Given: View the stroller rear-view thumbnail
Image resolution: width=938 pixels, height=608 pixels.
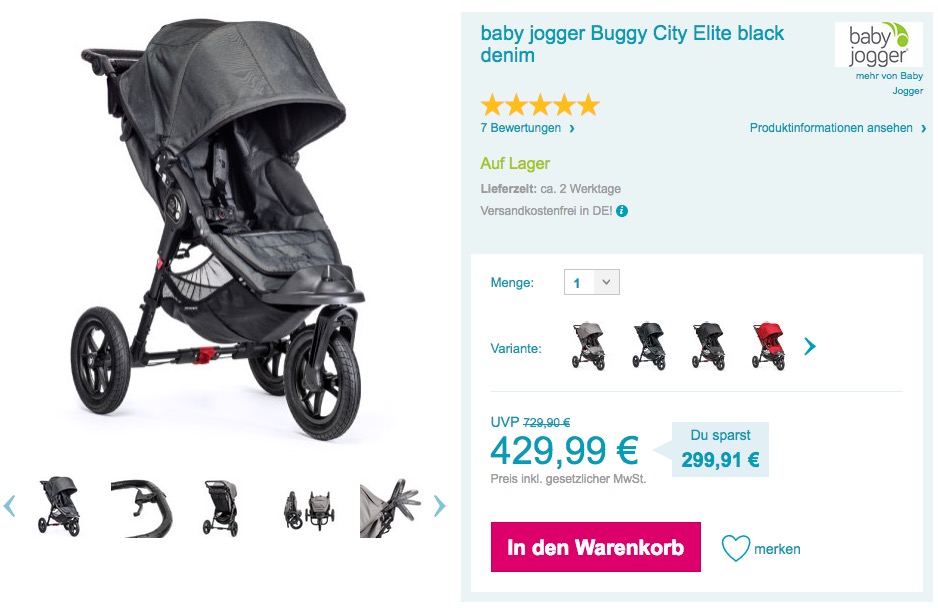Looking at the screenshot, I should point(221,507).
